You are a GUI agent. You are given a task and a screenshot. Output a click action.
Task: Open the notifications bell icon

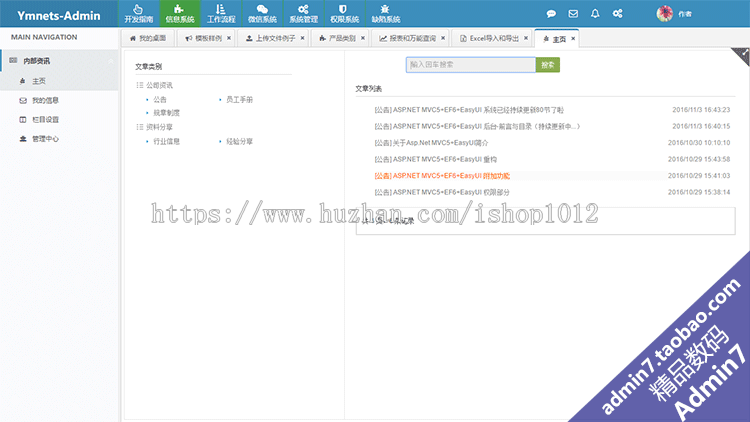click(595, 13)
